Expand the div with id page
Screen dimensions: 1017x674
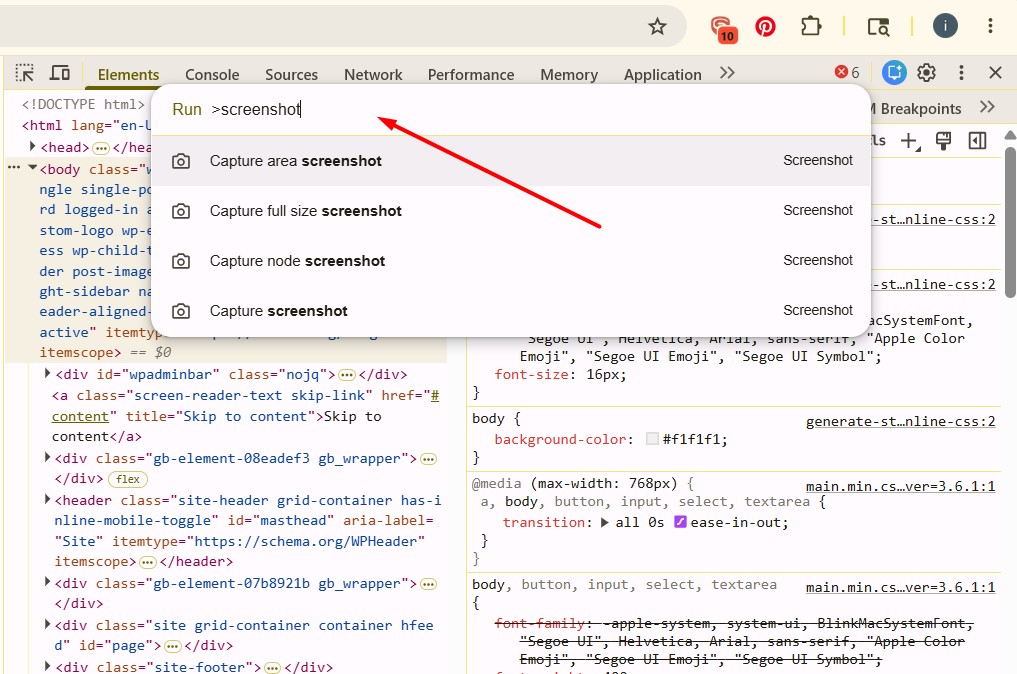pos(47,625)
